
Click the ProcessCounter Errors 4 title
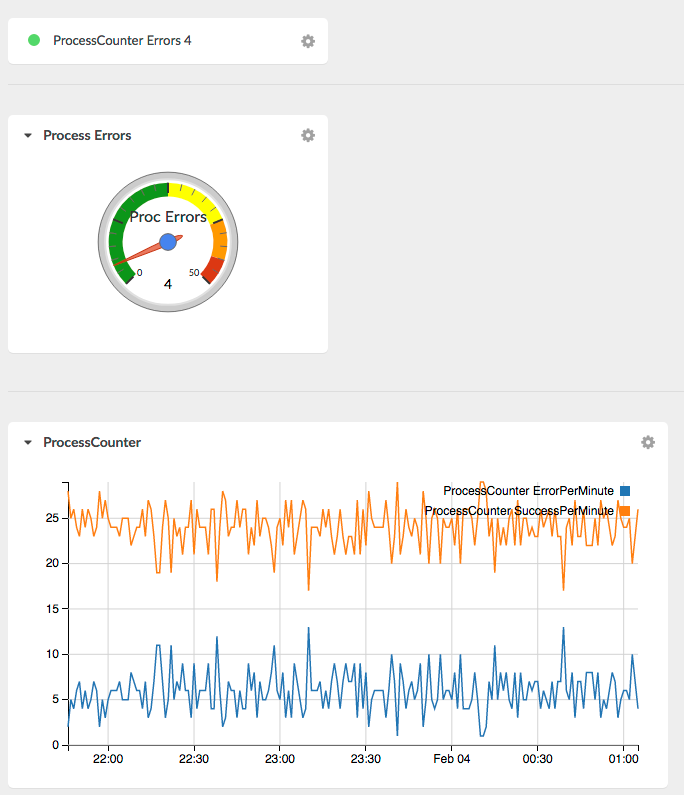(122, 41)
